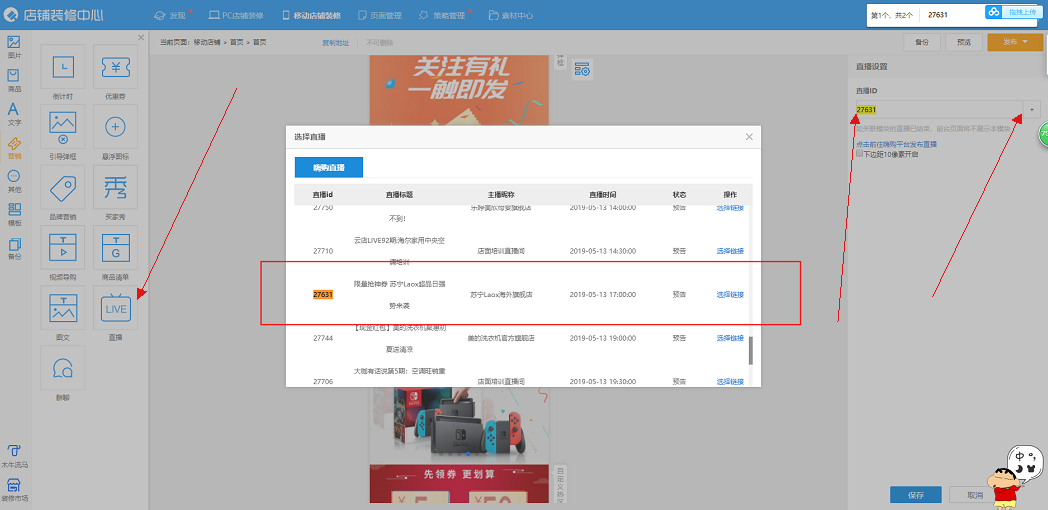Click the 店面培训直播间 cell at 14:30:00
The height and width of the screenshot is (510, 1048).
(x=501, y=251)
